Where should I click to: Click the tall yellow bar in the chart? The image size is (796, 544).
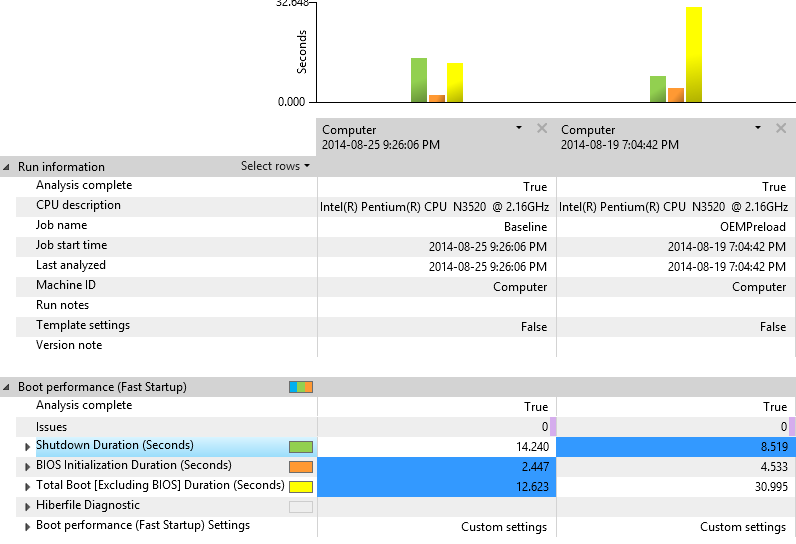point(693,55)
